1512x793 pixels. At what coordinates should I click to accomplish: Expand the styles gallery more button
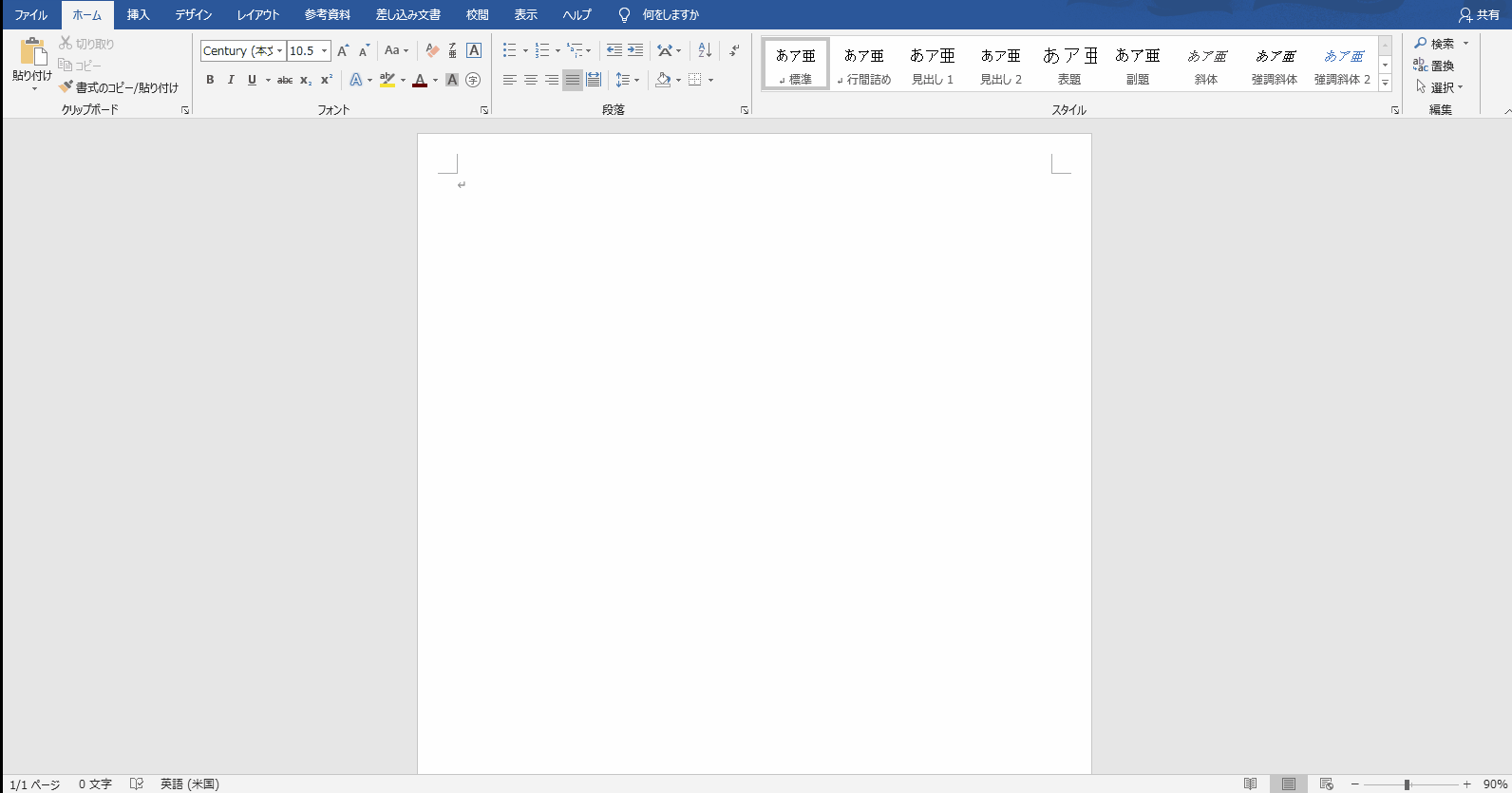pyautogui.click(x=1385, y=84)
